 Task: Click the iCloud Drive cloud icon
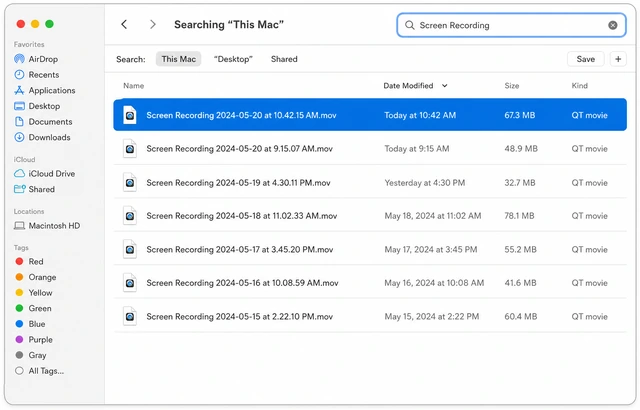(19, 173)
